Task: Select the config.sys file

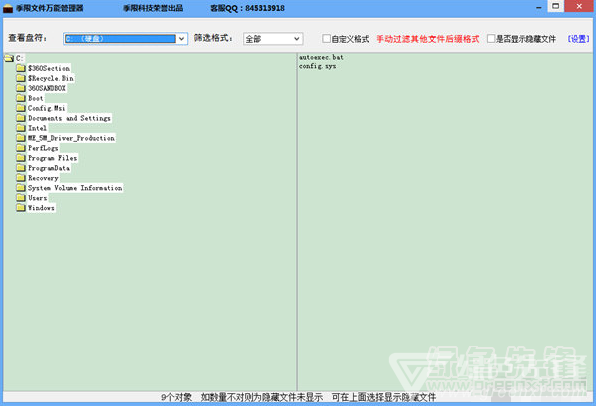Action: [x=317, y=66]
